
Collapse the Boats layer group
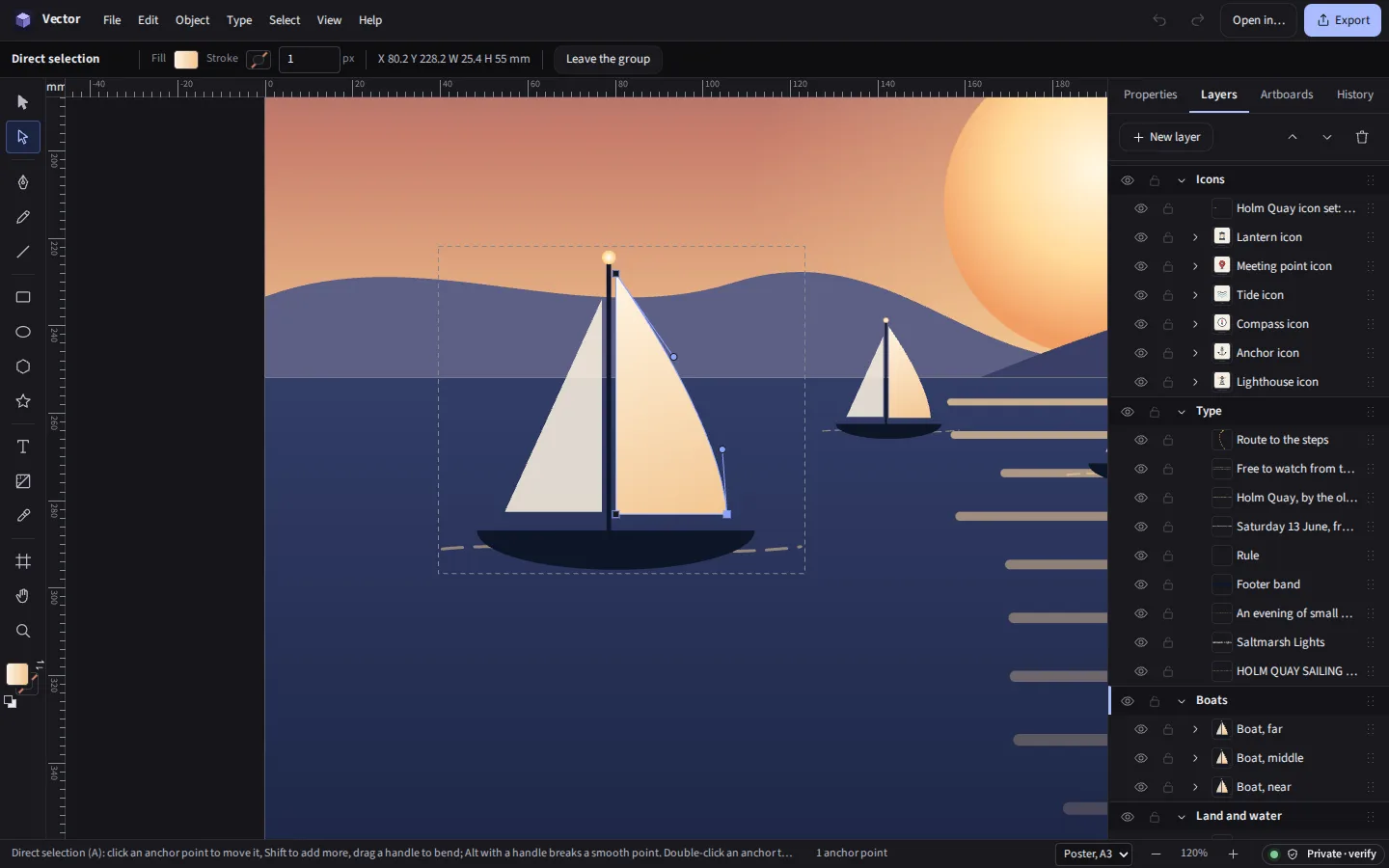tap(1182, 701)
